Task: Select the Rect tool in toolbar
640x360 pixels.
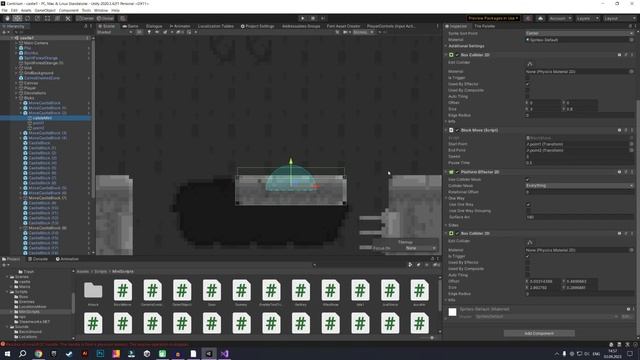Action: [x=47, y=18]
